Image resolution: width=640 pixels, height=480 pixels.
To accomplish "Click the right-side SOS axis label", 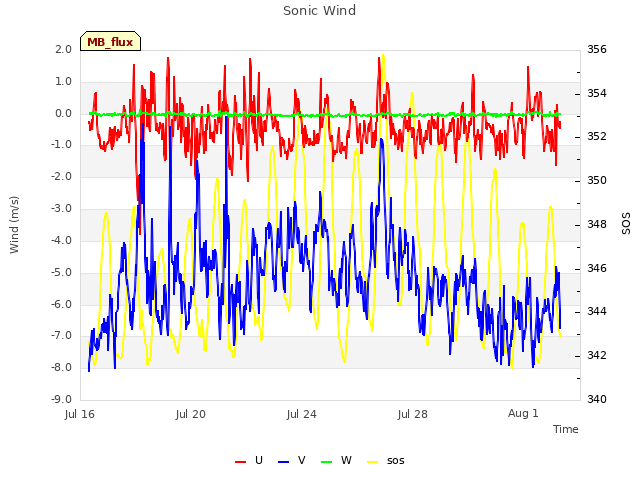I will coord(626,224).
